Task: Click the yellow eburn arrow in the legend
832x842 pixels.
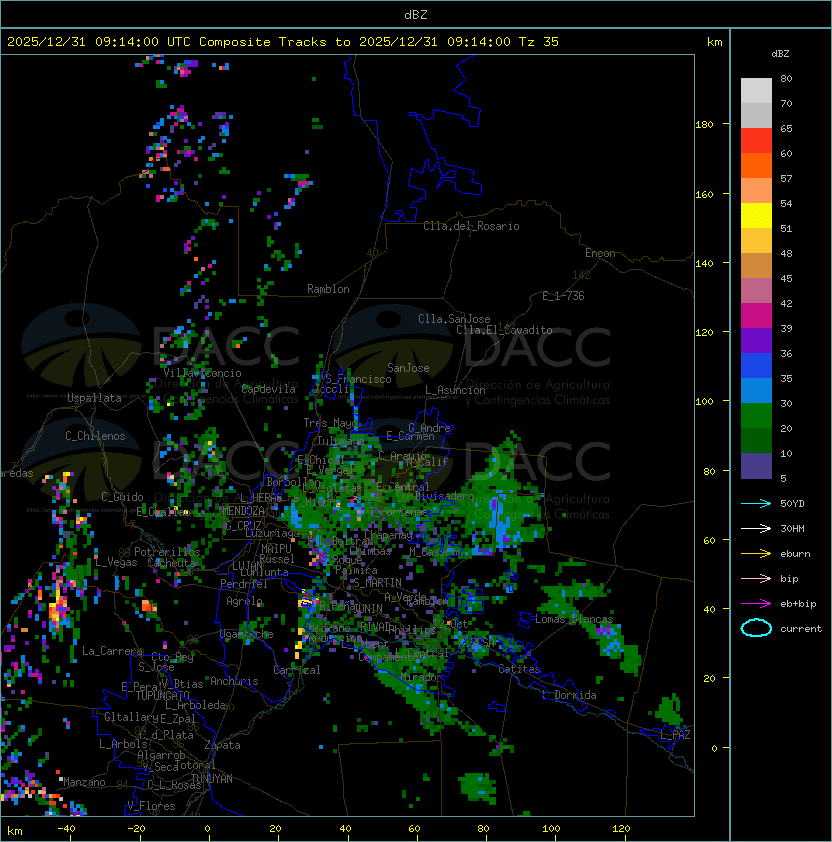Action: [756, 554]
